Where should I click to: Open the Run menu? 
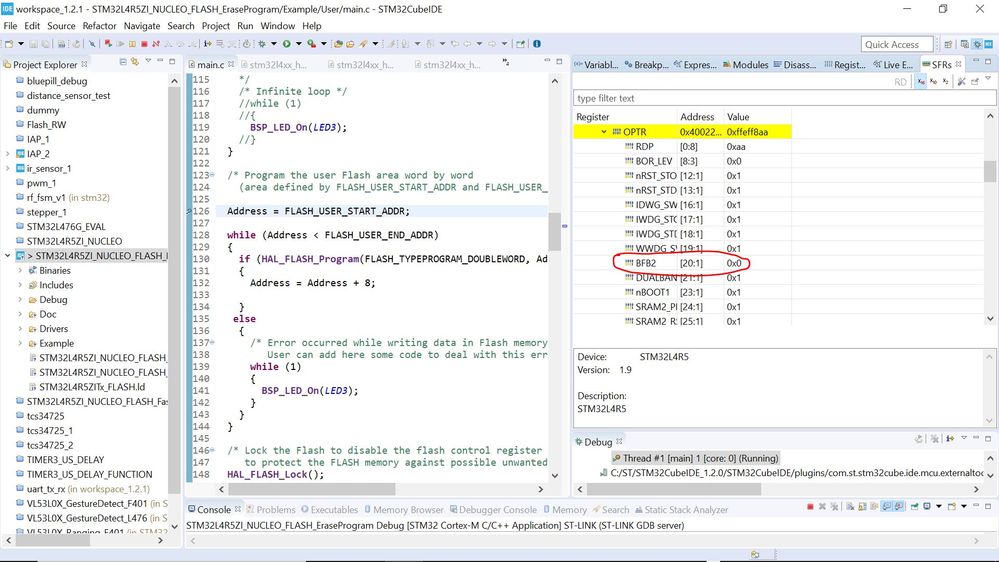coord(245,25)
